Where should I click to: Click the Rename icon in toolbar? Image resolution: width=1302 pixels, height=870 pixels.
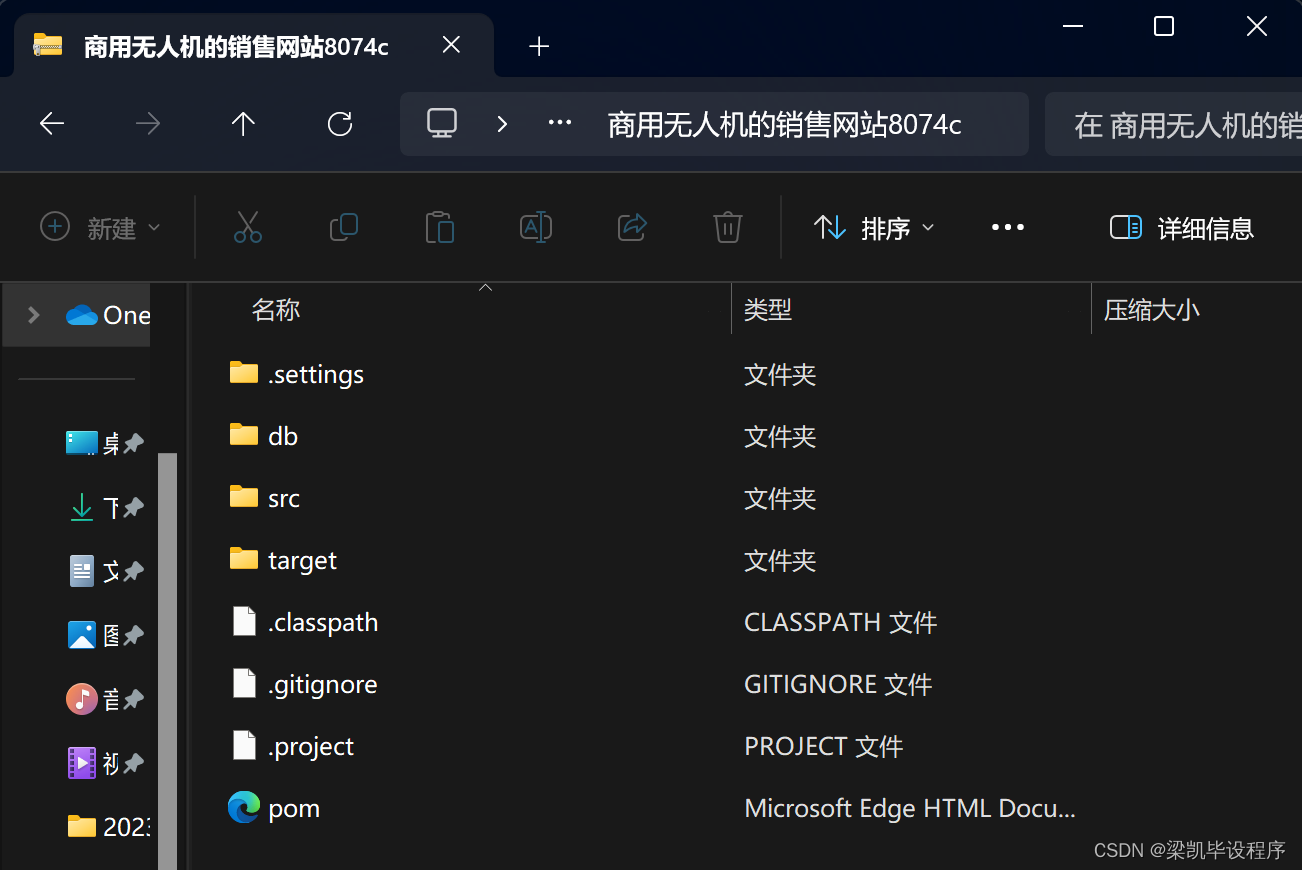[536, 227]
